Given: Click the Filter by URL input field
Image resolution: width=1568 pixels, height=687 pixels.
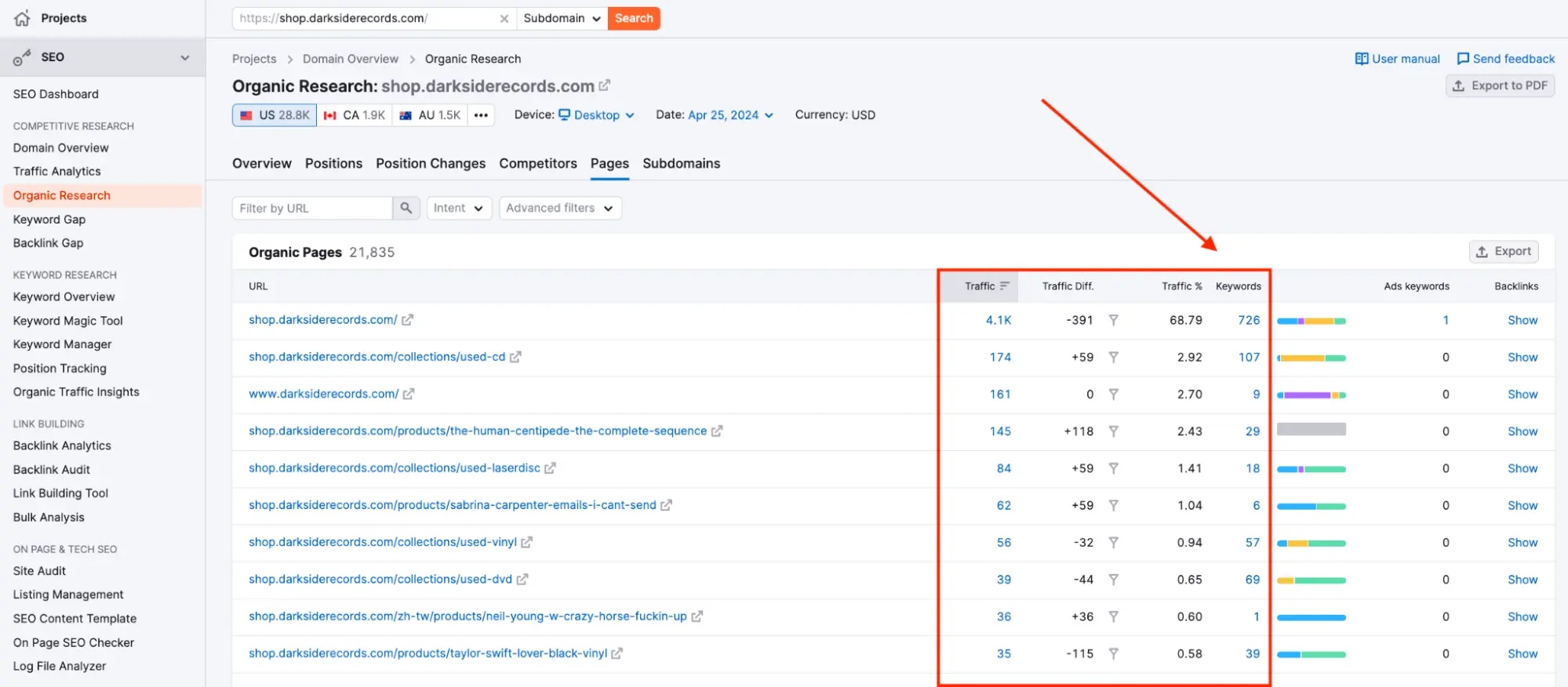Looking at the screenshot, I should point(312,208).
